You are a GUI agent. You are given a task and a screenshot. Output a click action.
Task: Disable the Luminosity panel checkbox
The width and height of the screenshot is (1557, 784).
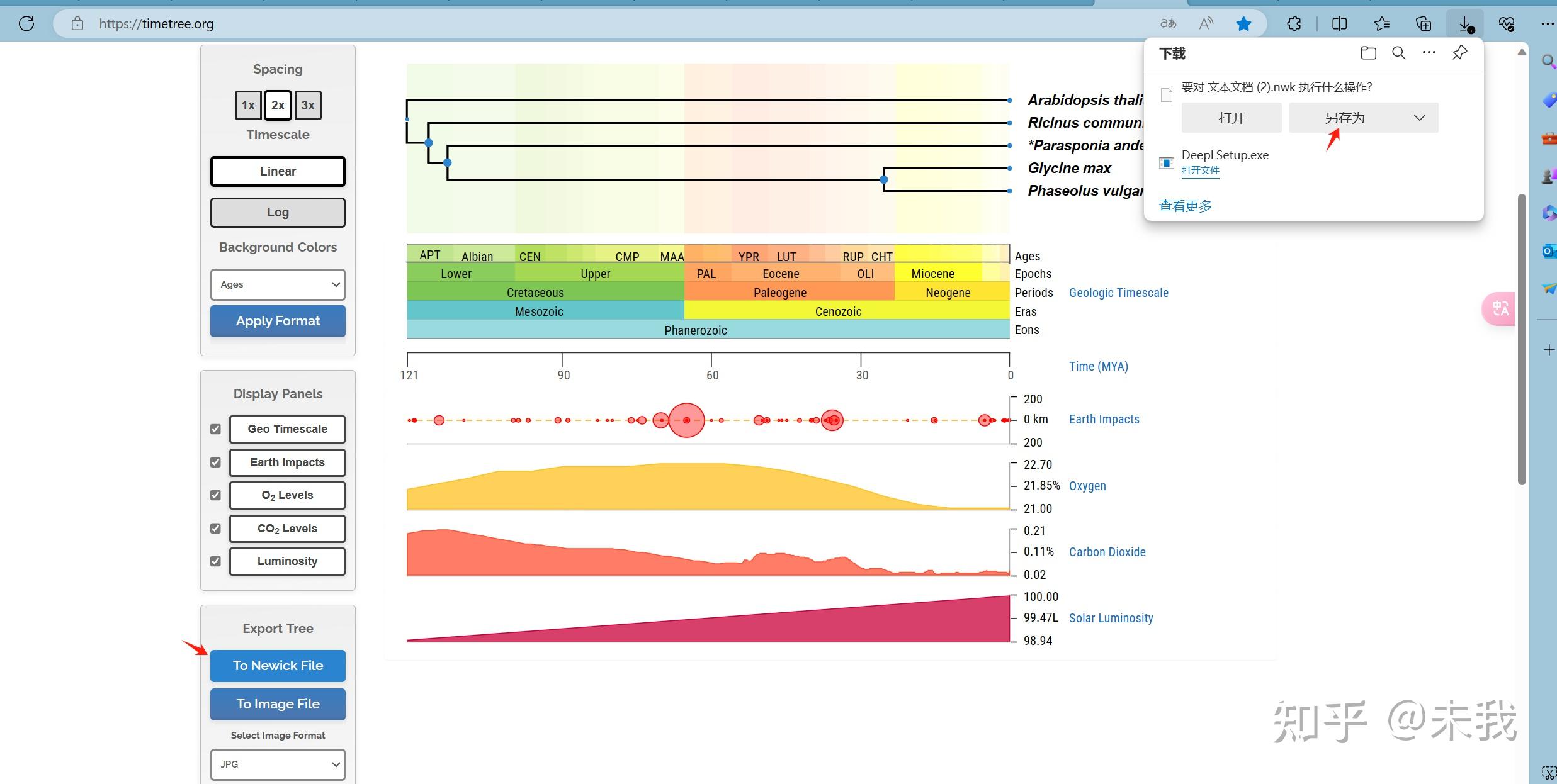215,561
